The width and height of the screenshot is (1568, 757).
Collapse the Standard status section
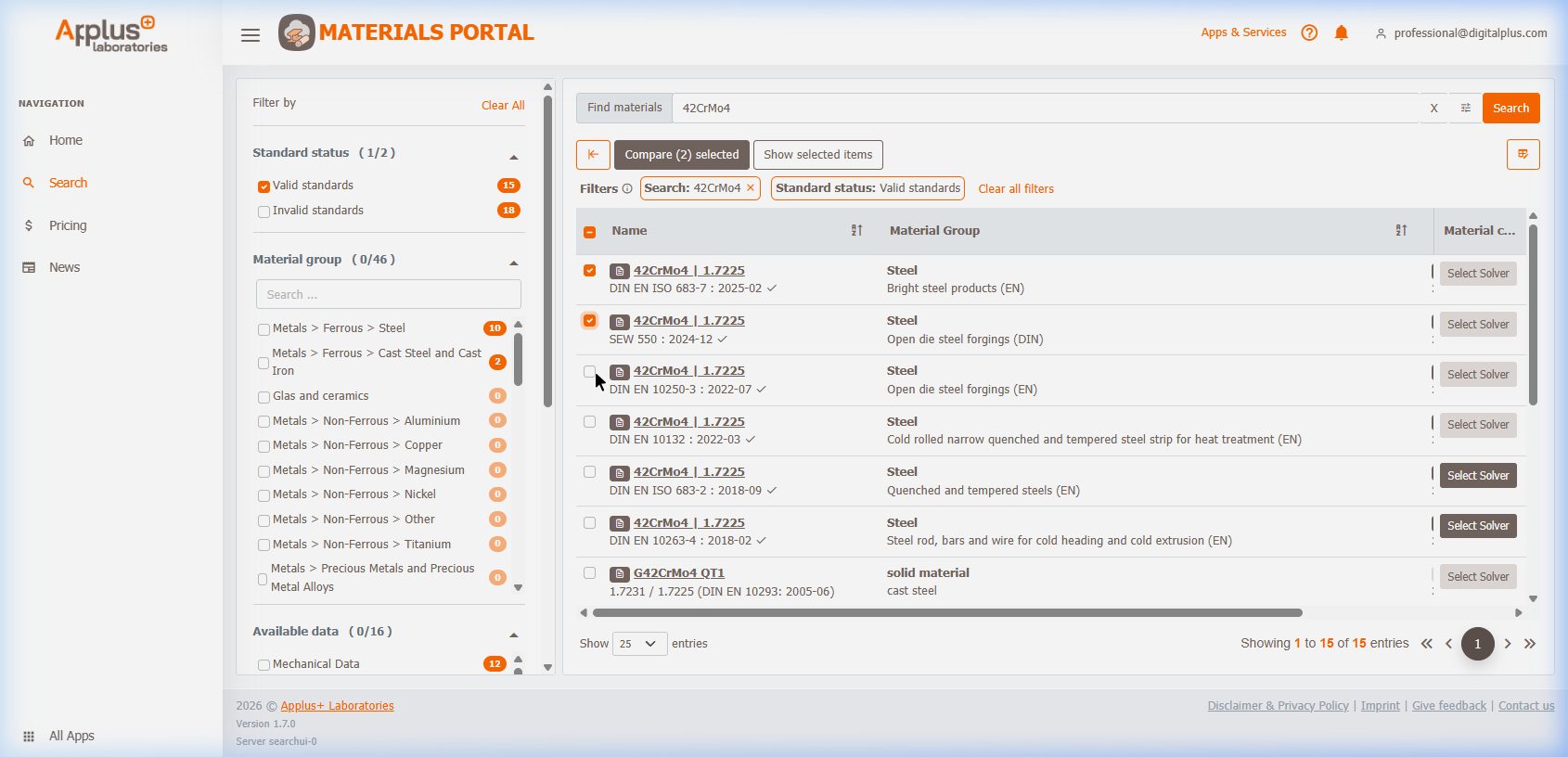tap(513, 157)
